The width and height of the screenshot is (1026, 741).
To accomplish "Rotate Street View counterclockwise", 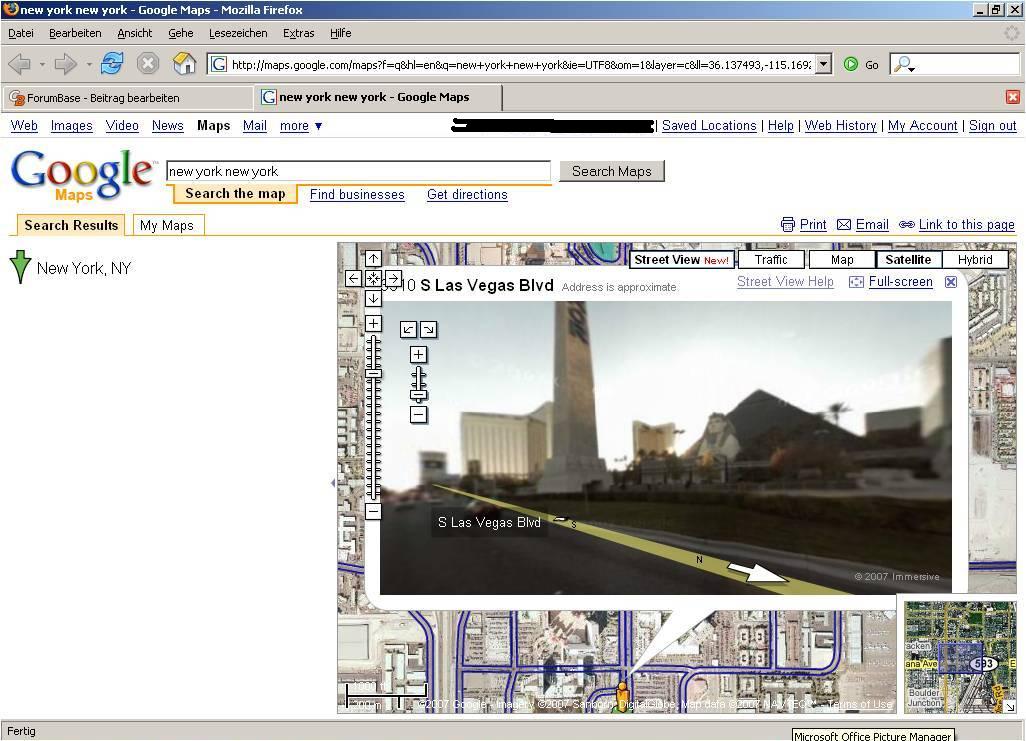I will point(408,329).
